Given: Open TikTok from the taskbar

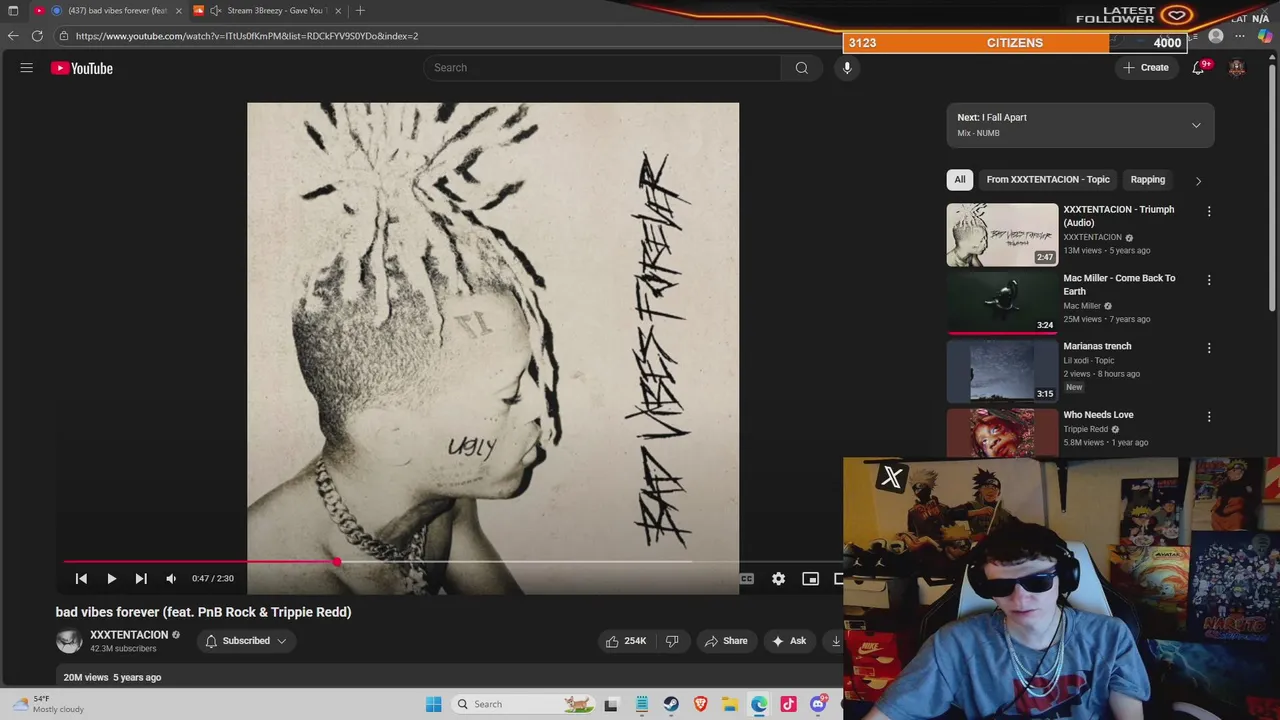Looking at the screenshot, I should click(x=789, y=704).
